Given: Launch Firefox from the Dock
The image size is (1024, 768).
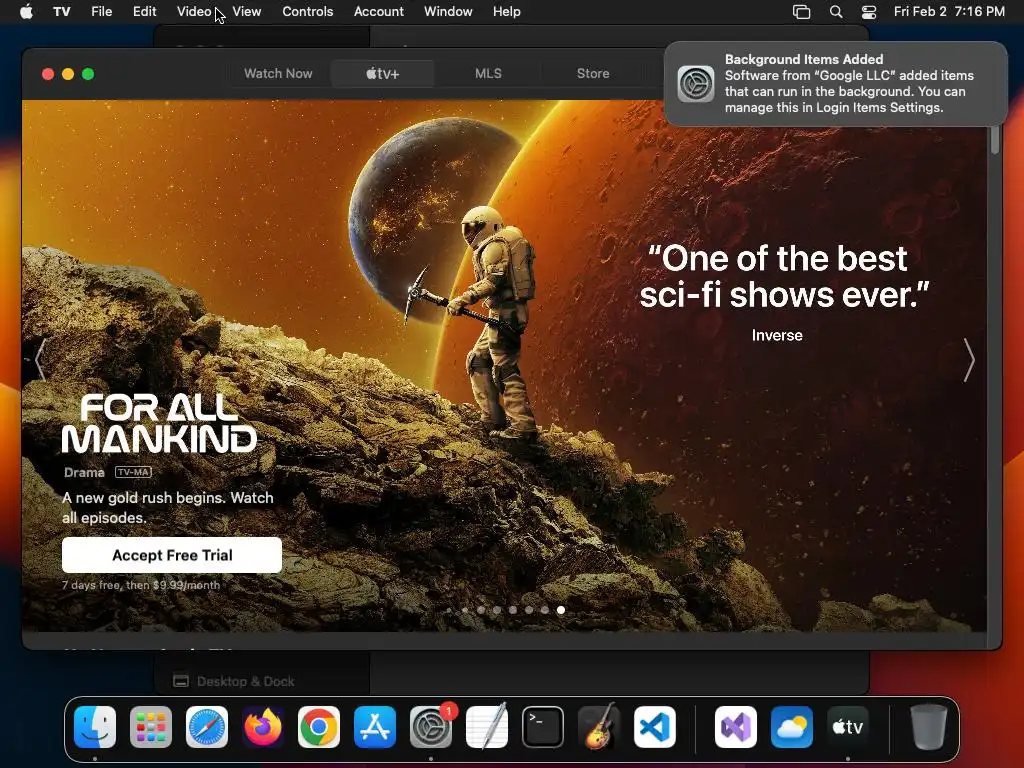Looking at the screenshot, I should click(263, 727).
